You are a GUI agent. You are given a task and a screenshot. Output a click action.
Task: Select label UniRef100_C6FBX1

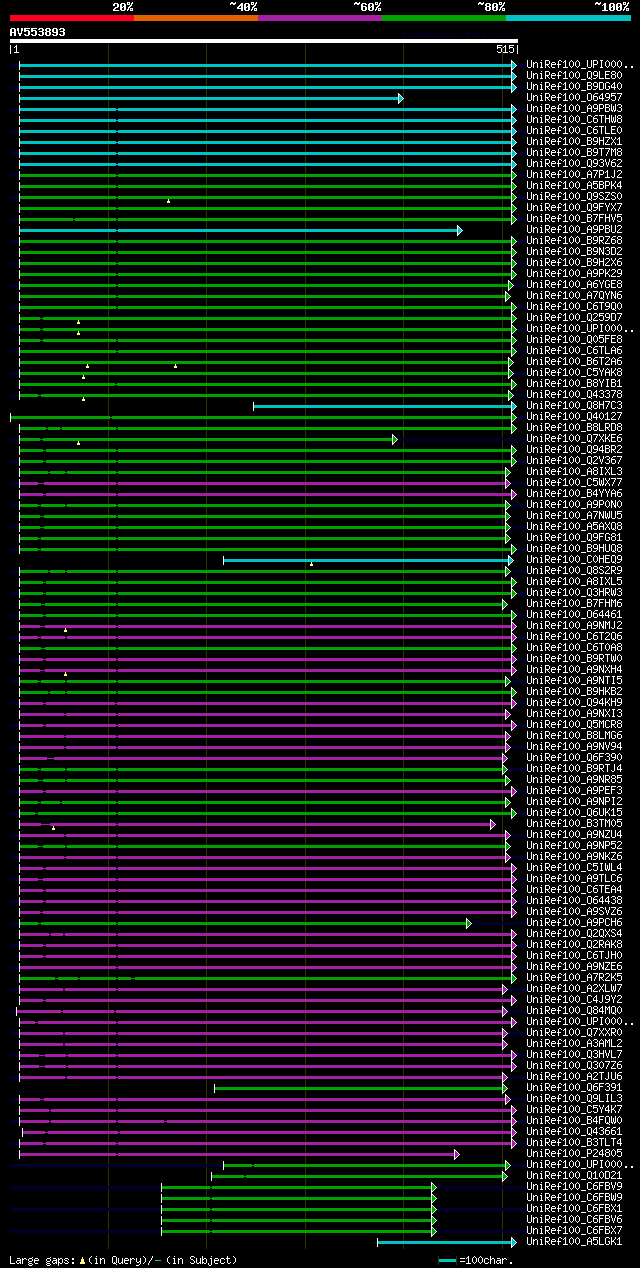tap(574, 1209)
